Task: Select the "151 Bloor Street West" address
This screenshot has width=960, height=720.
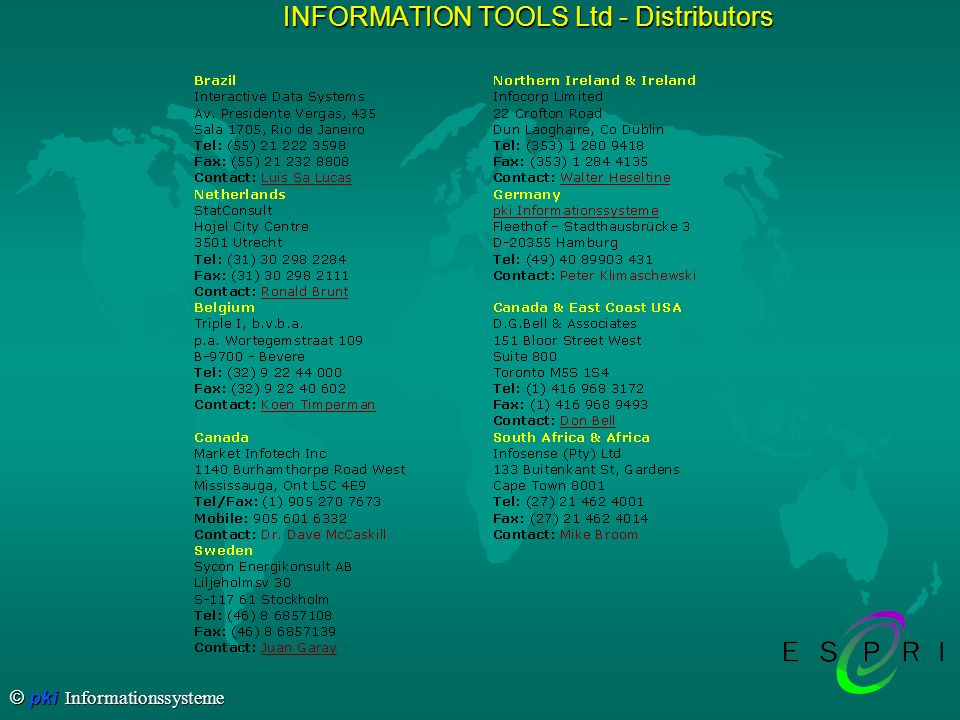Action: pos(568,340)
